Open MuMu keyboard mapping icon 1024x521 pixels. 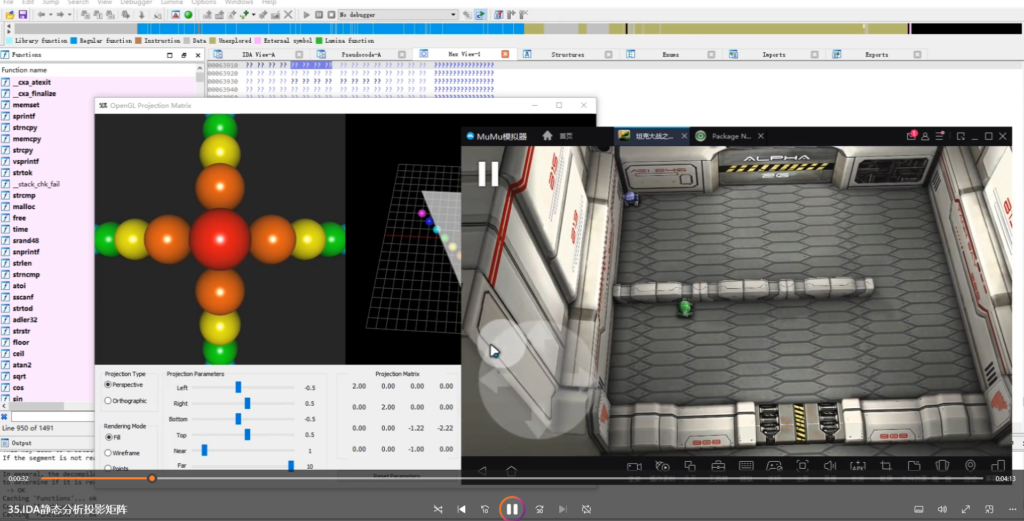click(x=746, y=466)
